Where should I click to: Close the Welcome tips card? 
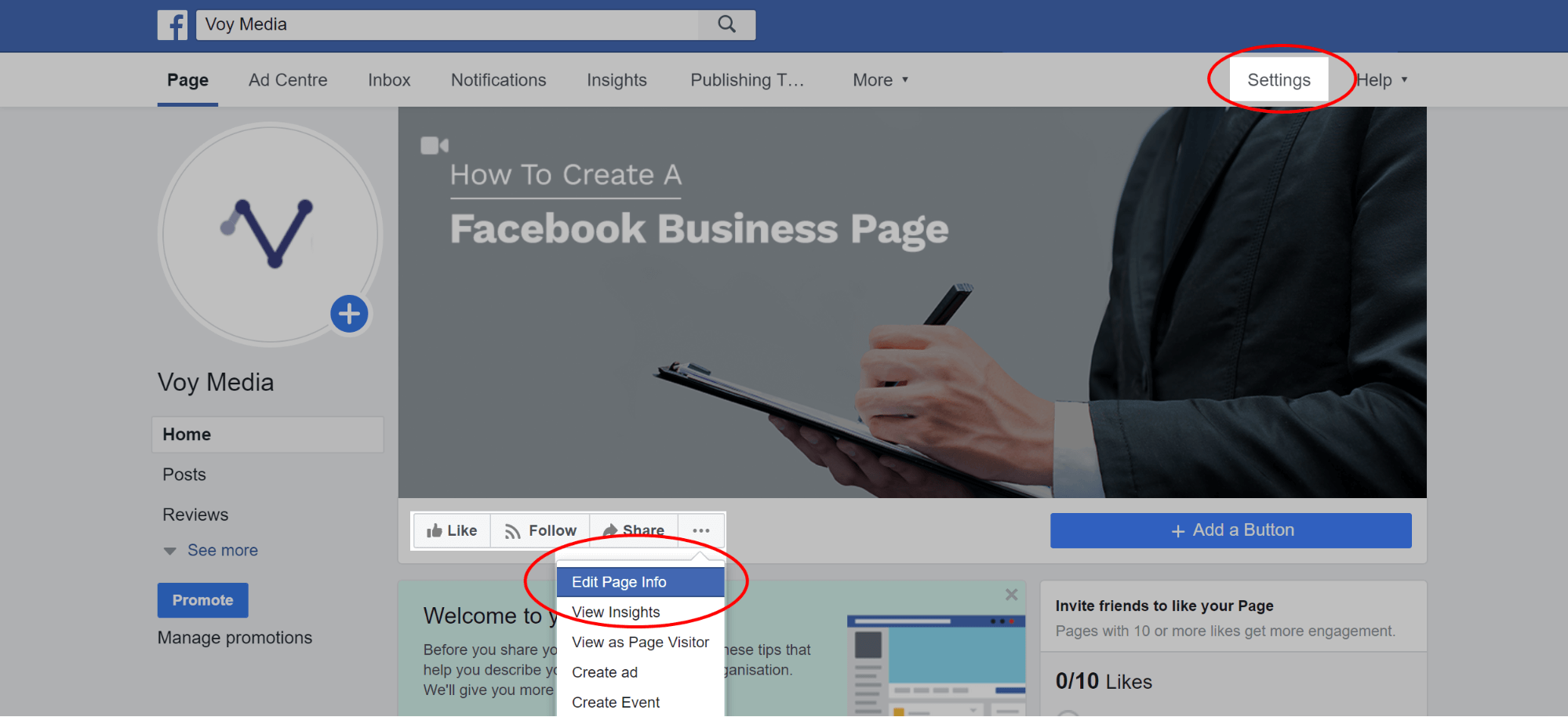point(1012,595)
